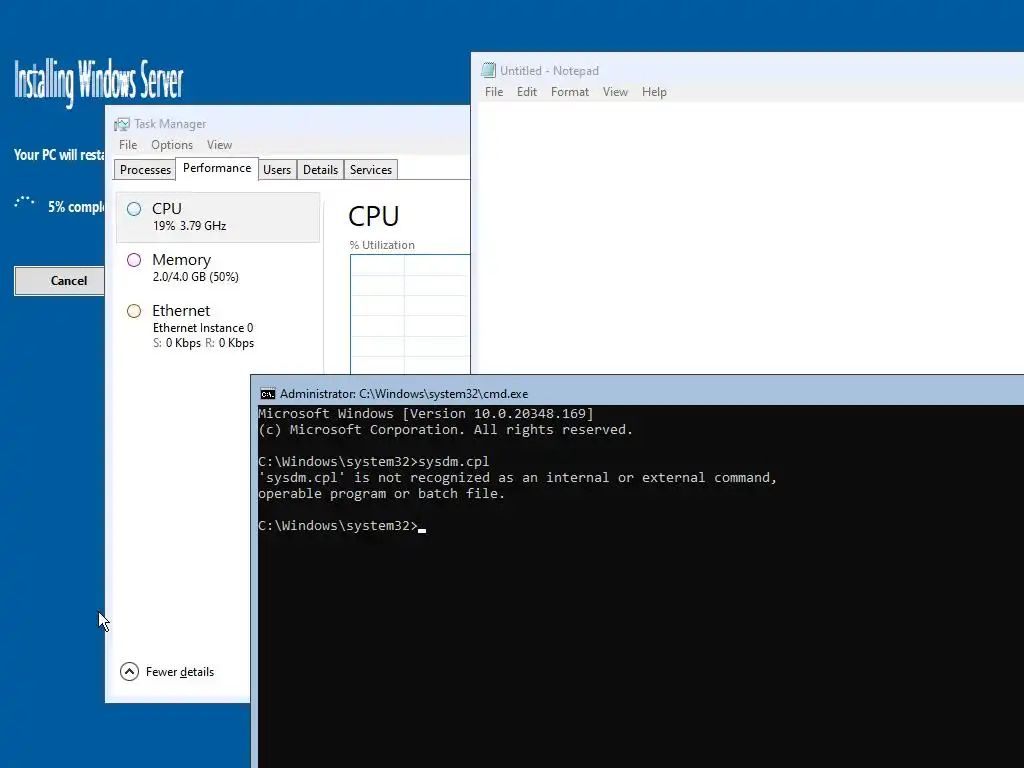The height and width of the screenshot is (768, 1024).
Task: Open the Services tab
Action: pyautogui.click(x=370, y=170)
